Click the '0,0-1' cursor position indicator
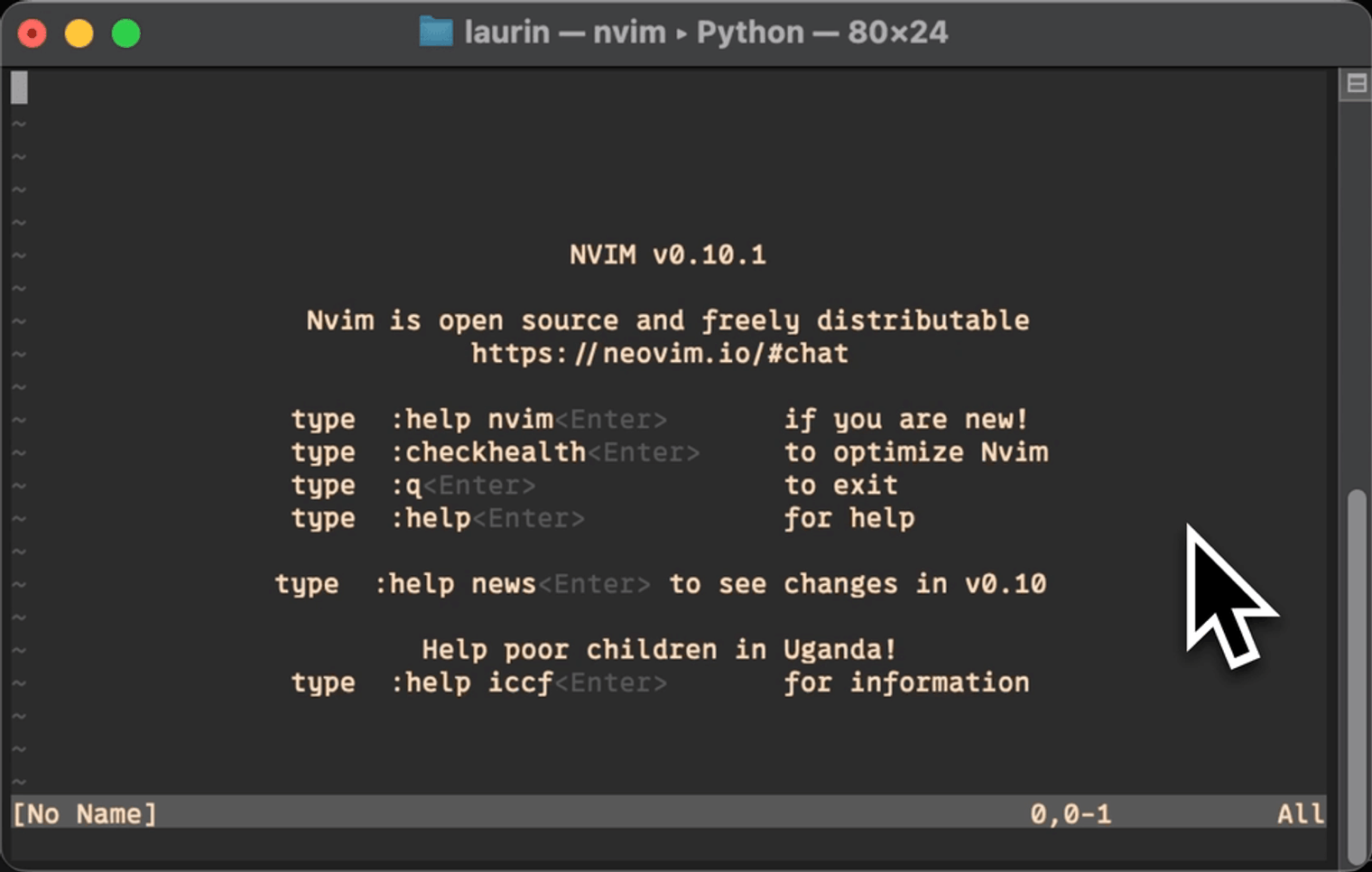1372x872 pixels. click(x=1071, y=814)
